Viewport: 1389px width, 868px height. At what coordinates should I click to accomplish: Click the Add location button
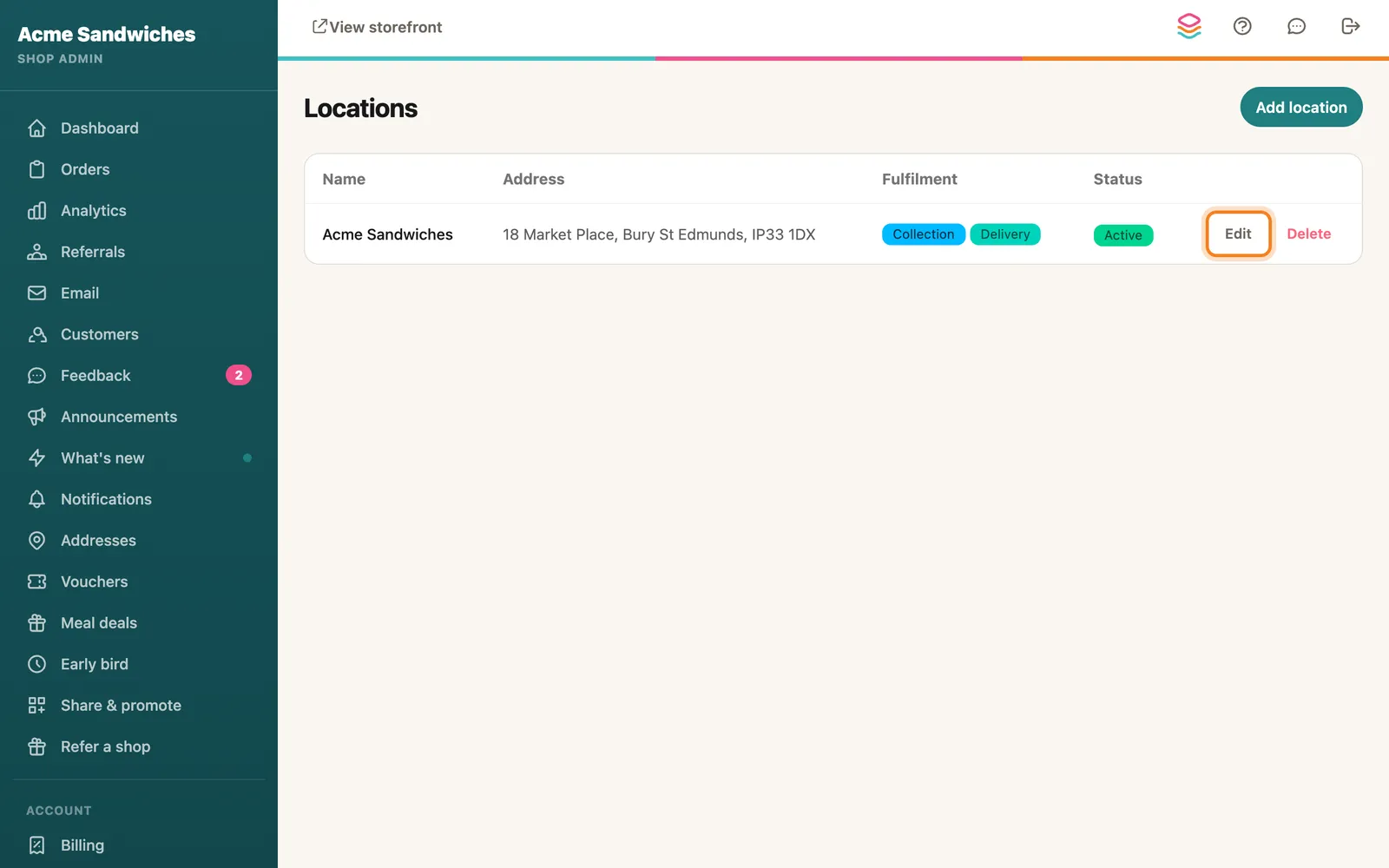1301,107
